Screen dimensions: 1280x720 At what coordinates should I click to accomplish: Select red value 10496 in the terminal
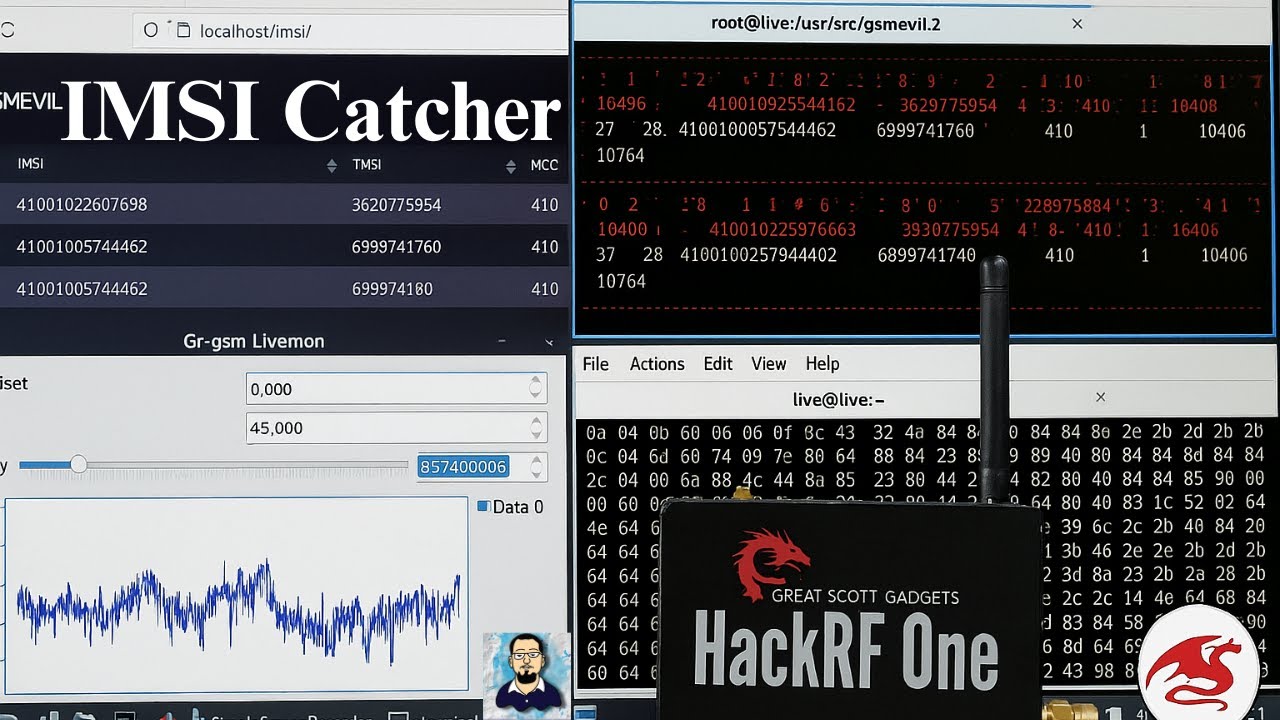click(x=621, y=105)
